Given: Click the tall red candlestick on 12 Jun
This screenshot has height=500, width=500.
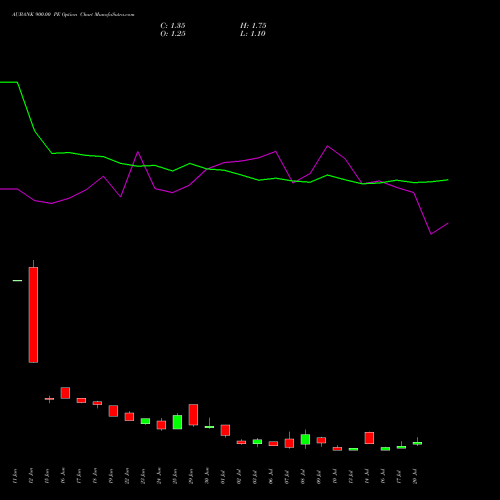Looking at the screenshot, I should coord(33,315).
